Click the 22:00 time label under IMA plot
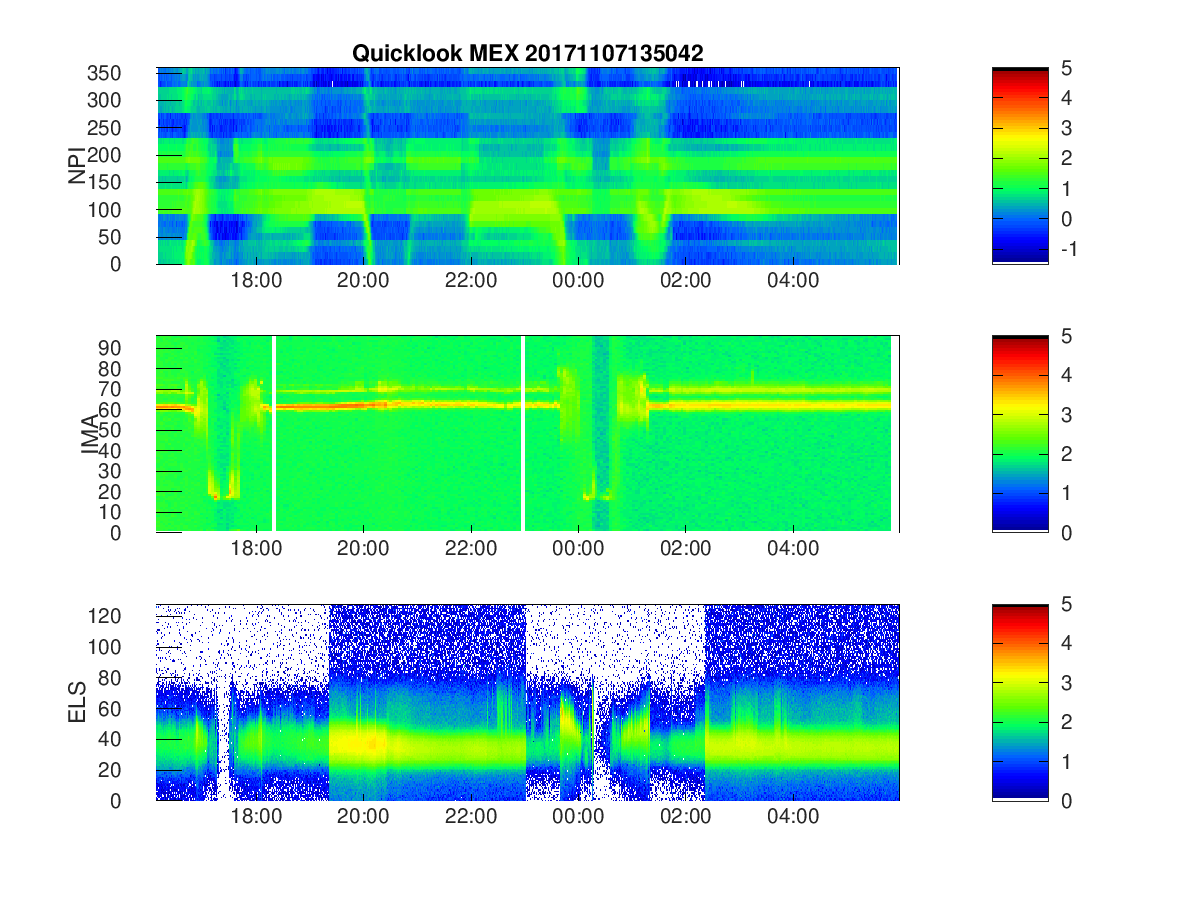Image resolution: width=1200 pixels, height=900 pixels. pyautogui.click(x=471, y=549)
